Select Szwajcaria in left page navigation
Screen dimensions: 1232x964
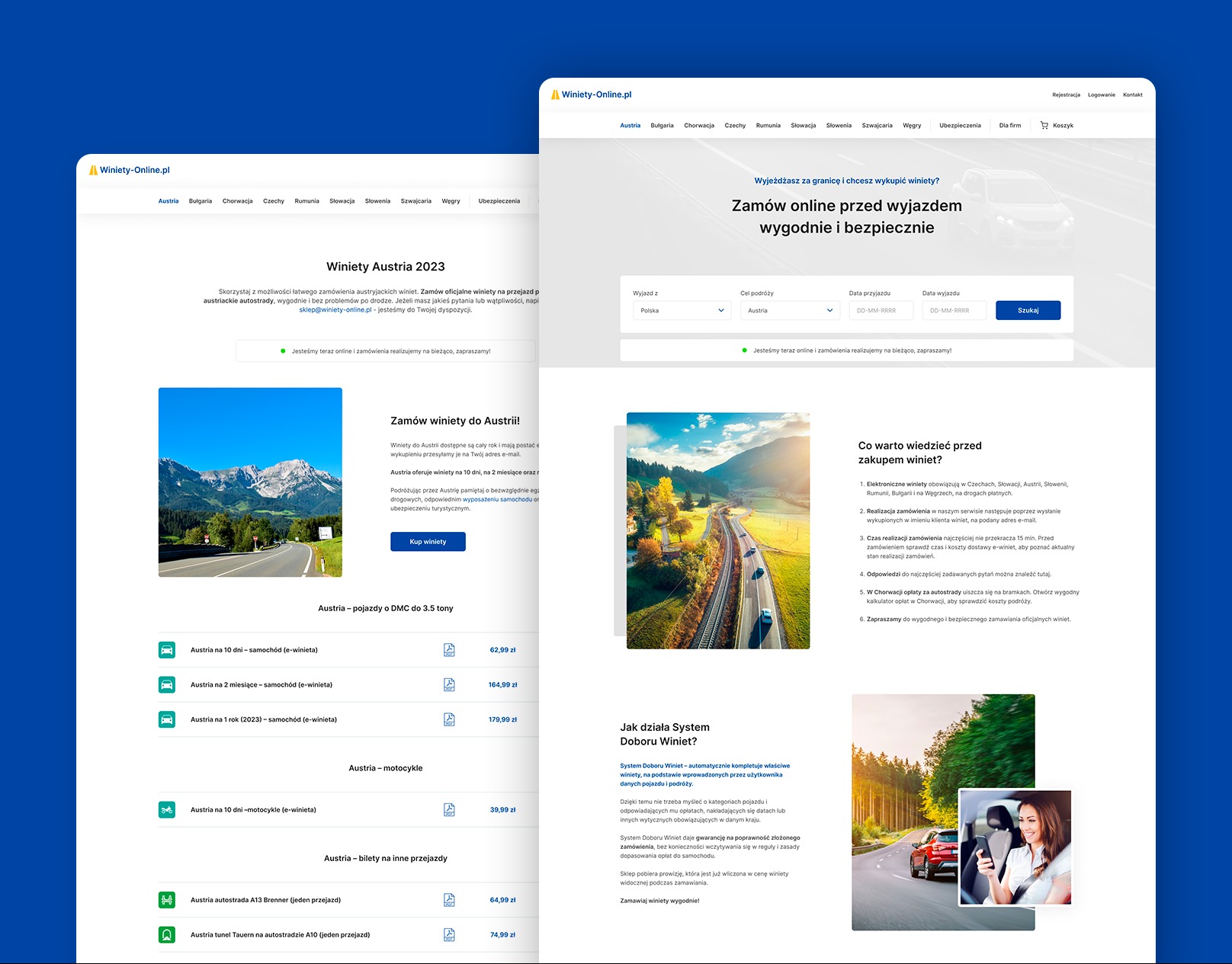pyautogui.click(x=415, y=201)
